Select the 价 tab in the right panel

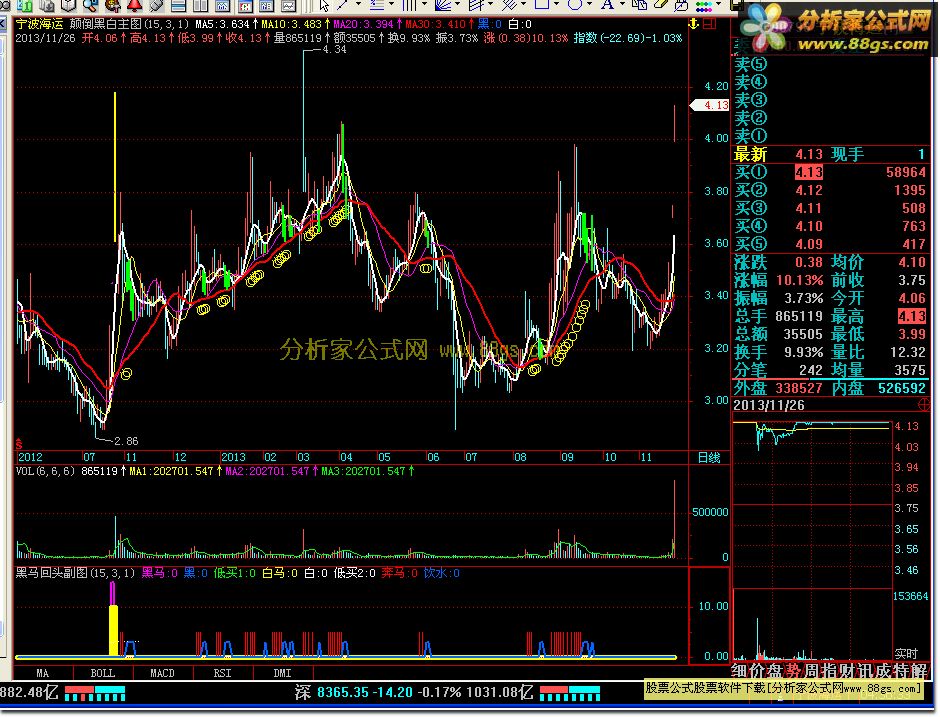[758, 670]
